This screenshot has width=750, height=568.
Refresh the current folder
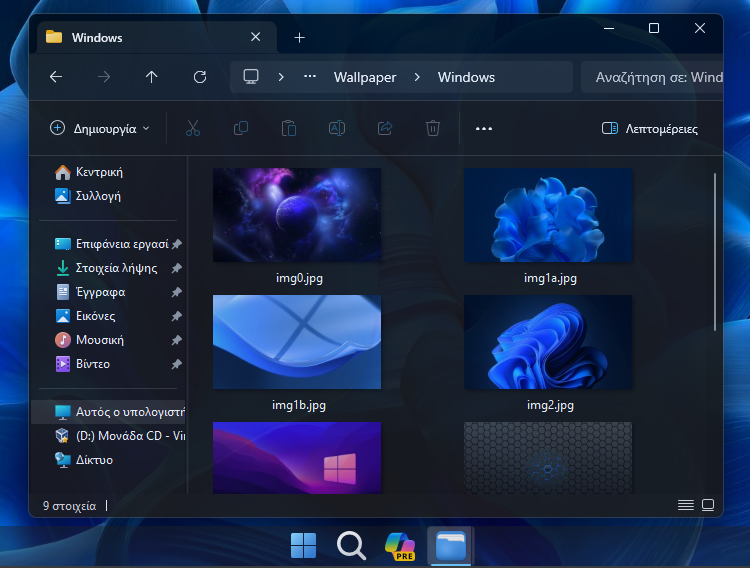tap(200, 77)
